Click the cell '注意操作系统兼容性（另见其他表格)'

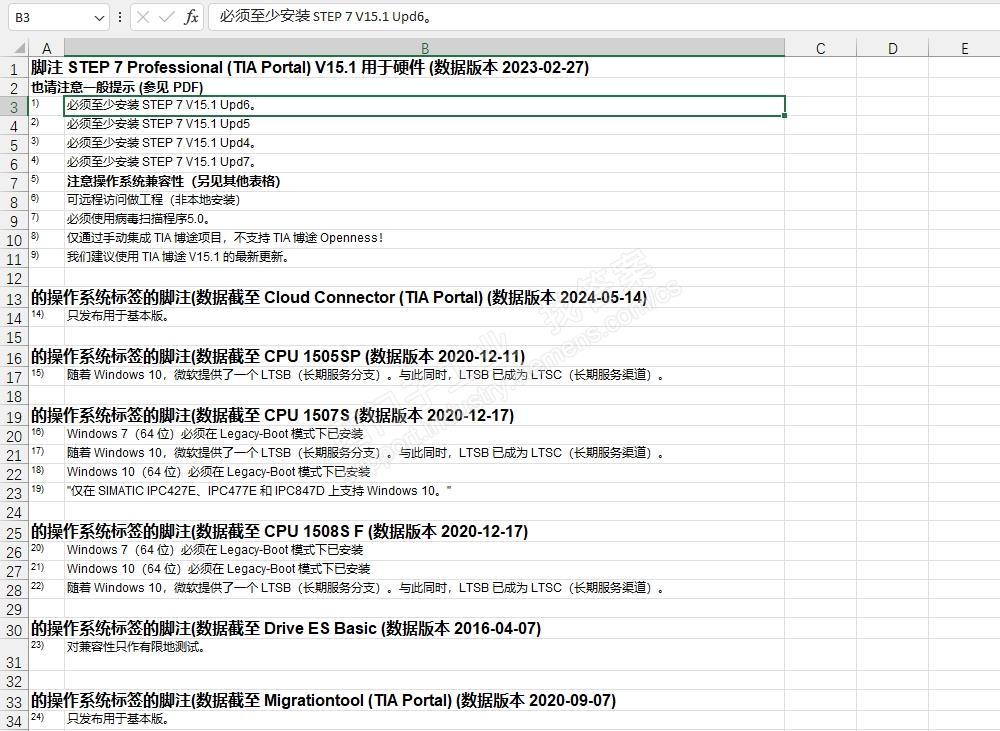[424, 182]
